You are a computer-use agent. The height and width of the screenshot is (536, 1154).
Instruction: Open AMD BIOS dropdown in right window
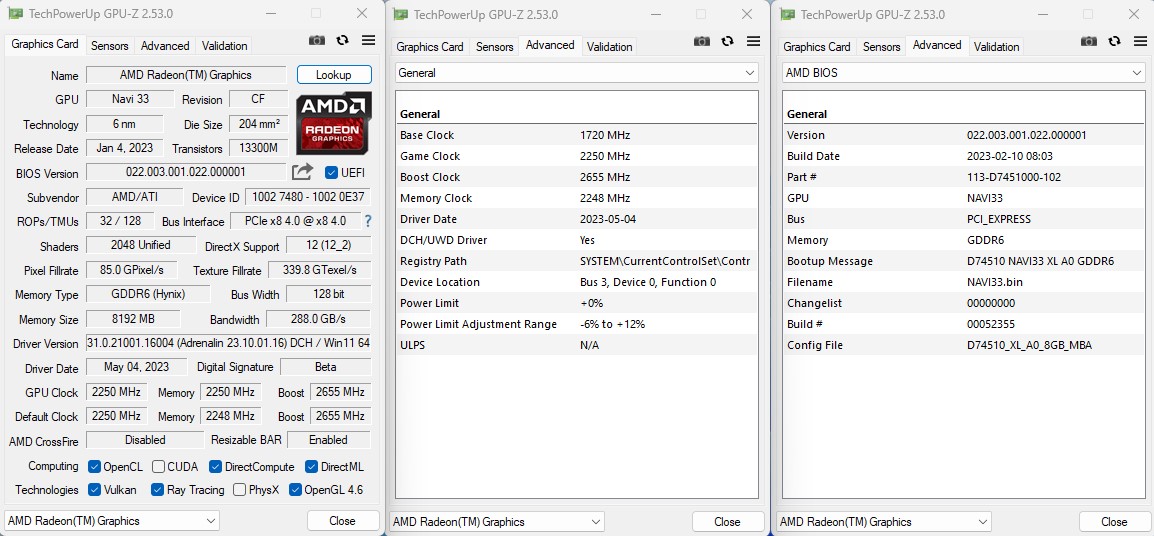[963, 73]
